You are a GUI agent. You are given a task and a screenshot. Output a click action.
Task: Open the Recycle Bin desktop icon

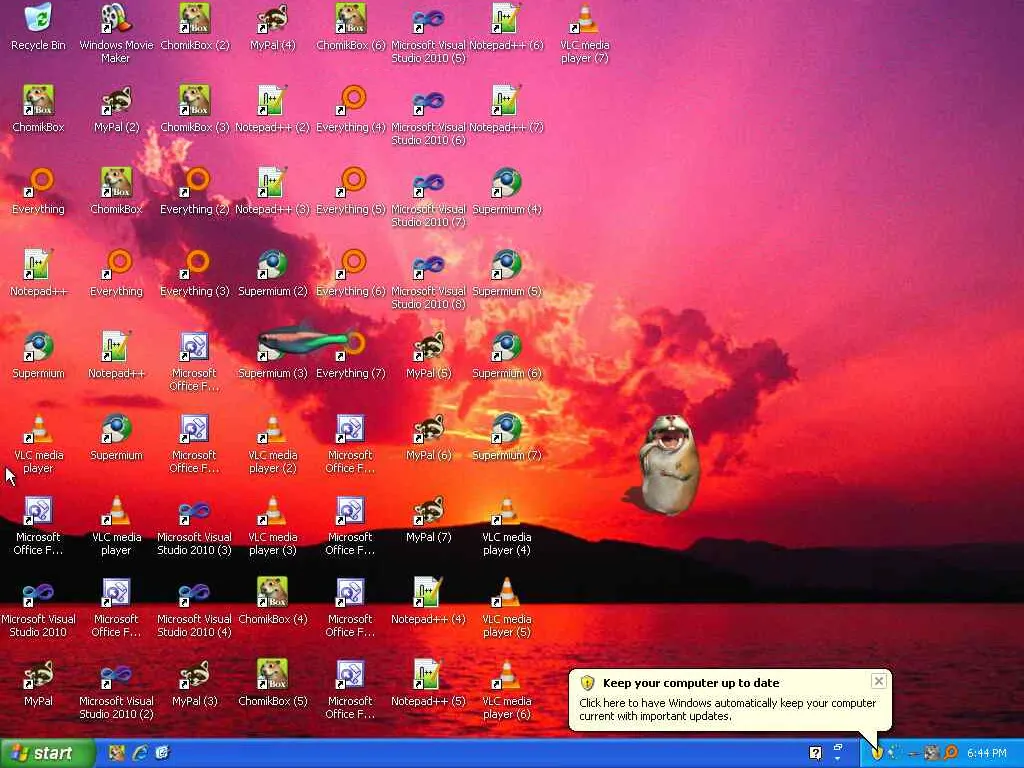point(39,27)
